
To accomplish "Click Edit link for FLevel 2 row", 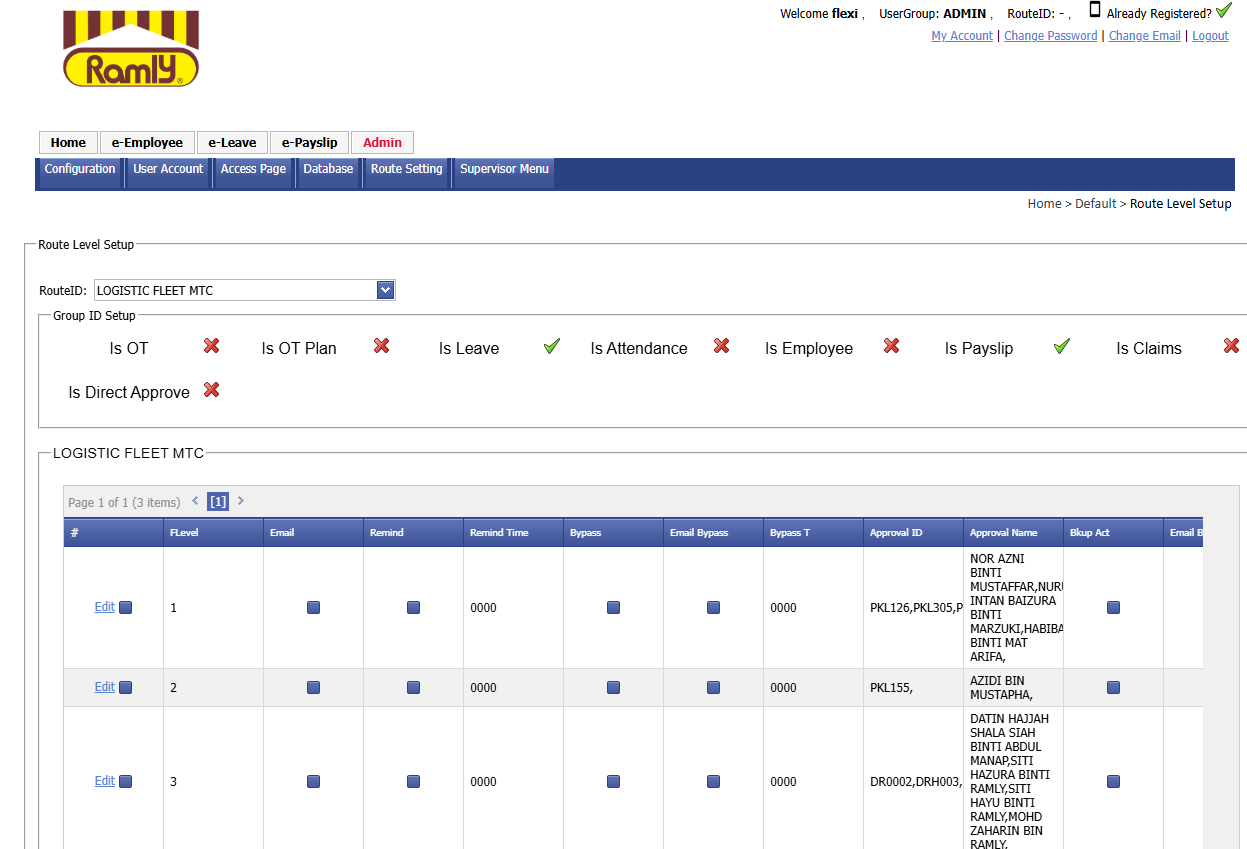I will coord(104,687).
